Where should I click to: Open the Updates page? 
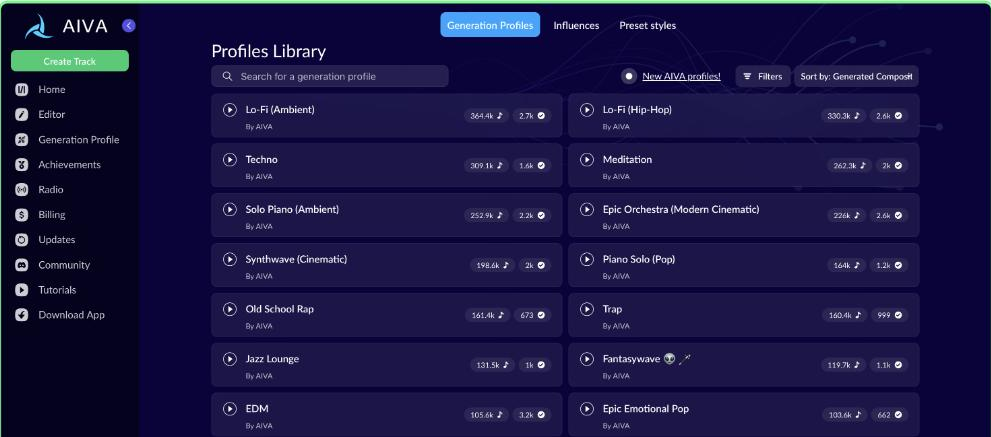pyautogui.click(x=45, y=240)
